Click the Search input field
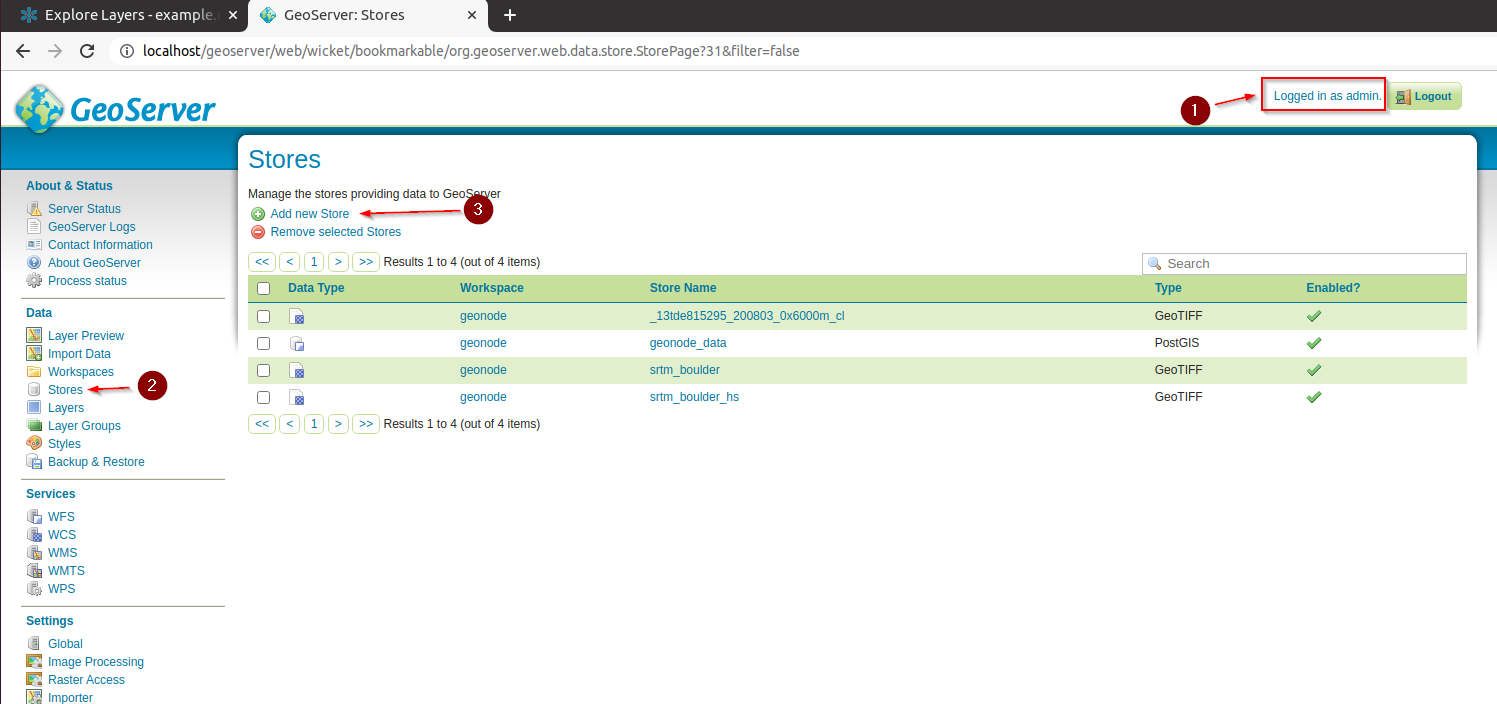Viewport: 1497px width, 704px height. [1304, 264]
